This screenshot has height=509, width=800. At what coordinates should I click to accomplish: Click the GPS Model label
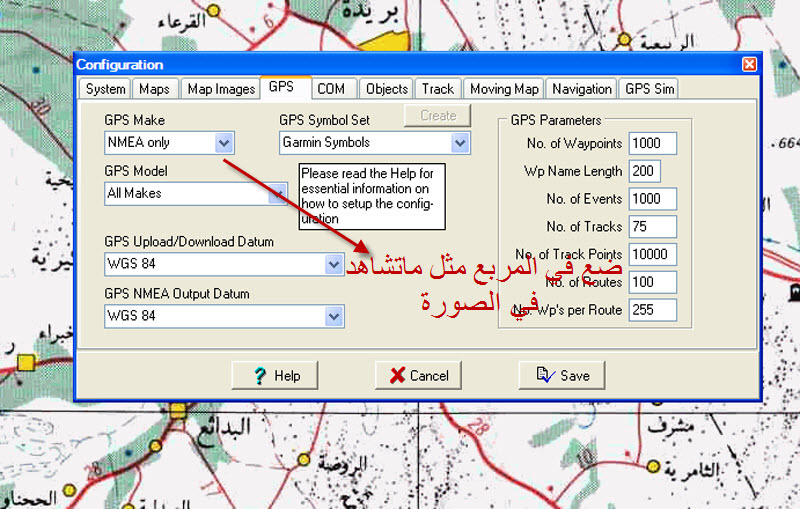point(136,171)
